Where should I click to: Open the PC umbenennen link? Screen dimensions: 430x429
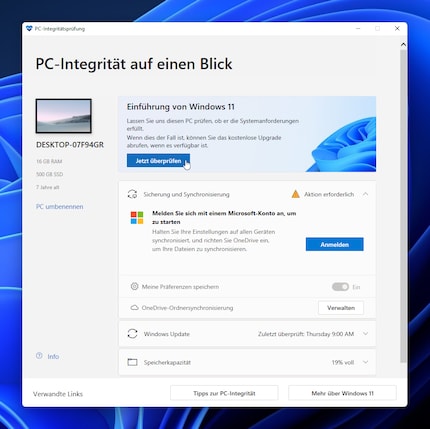tap(60, 207)
